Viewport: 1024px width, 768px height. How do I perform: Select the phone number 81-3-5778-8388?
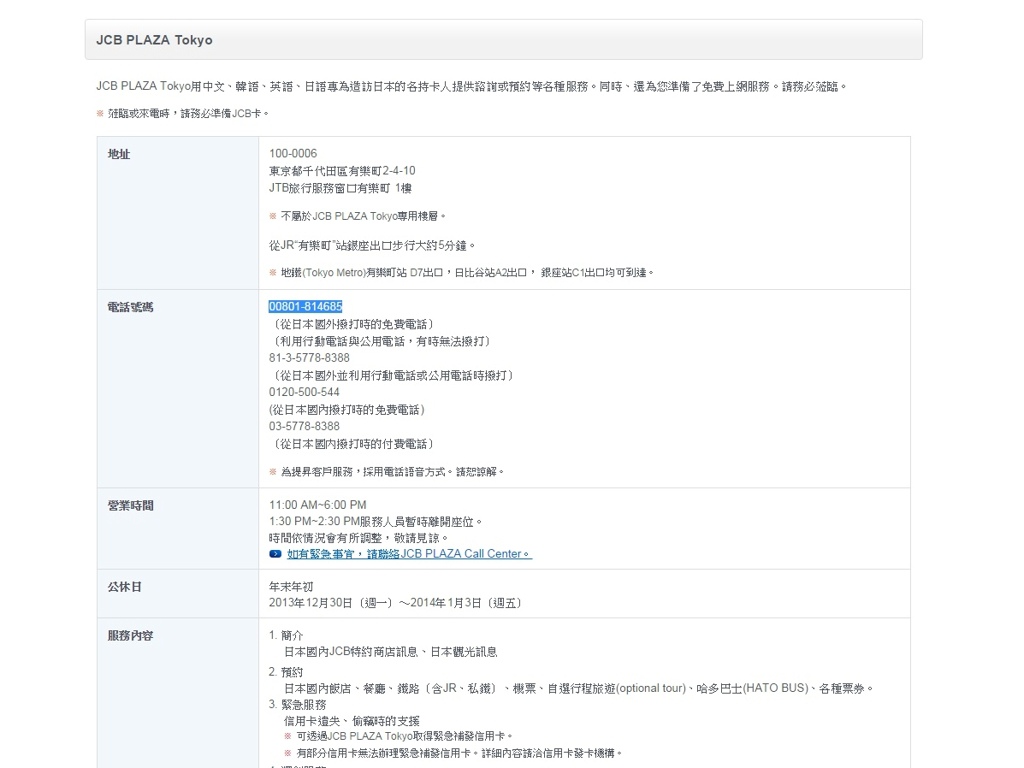pos(309,358)
